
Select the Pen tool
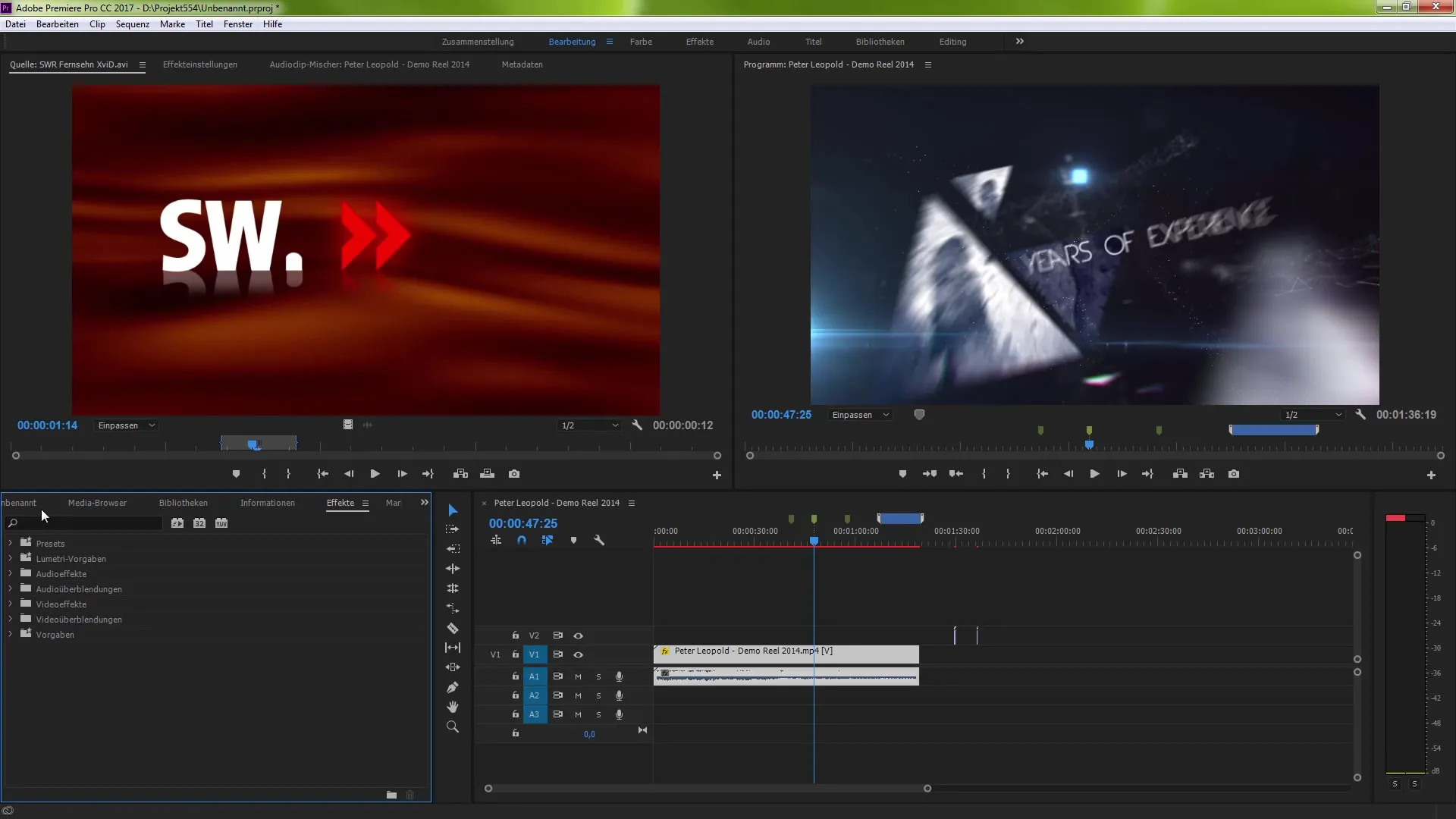453,687
